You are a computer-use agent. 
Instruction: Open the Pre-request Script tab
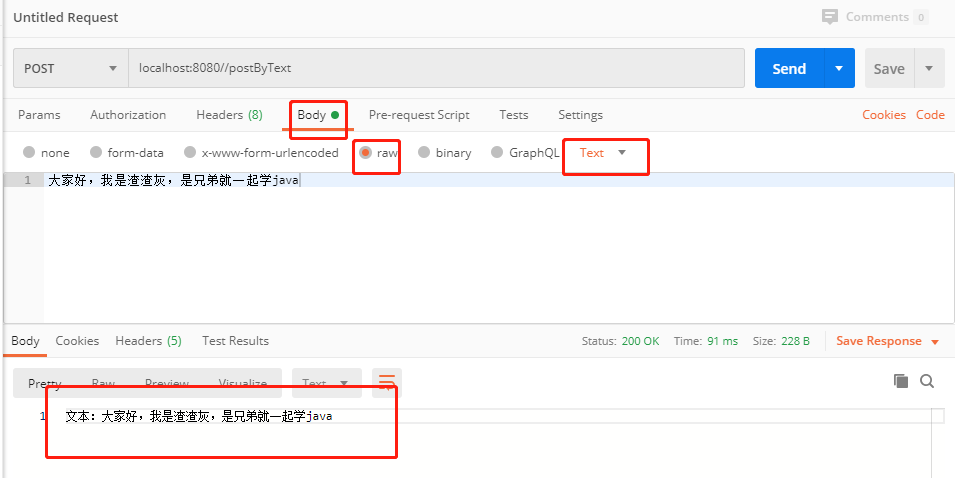(x=419, y=115)
